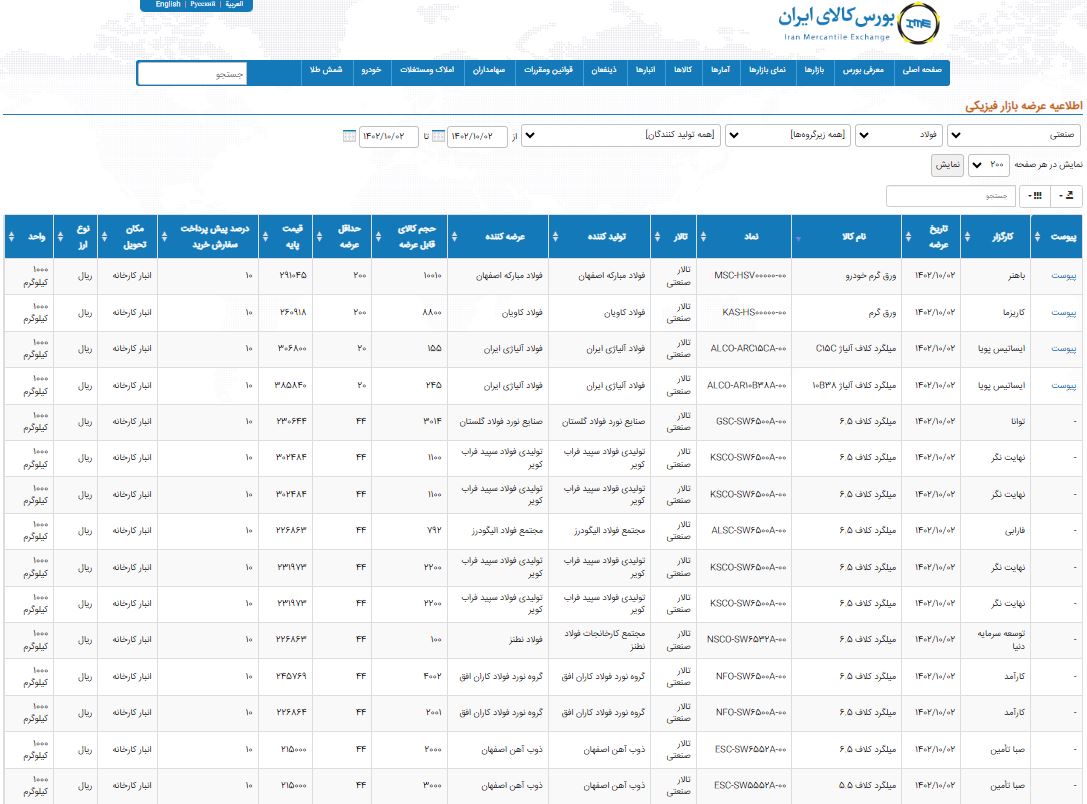Image resolution: width=1087 pixels, height=804 pixels.
Task: Sort by نوع ارز column arrows
Action: tap(60, 236)
